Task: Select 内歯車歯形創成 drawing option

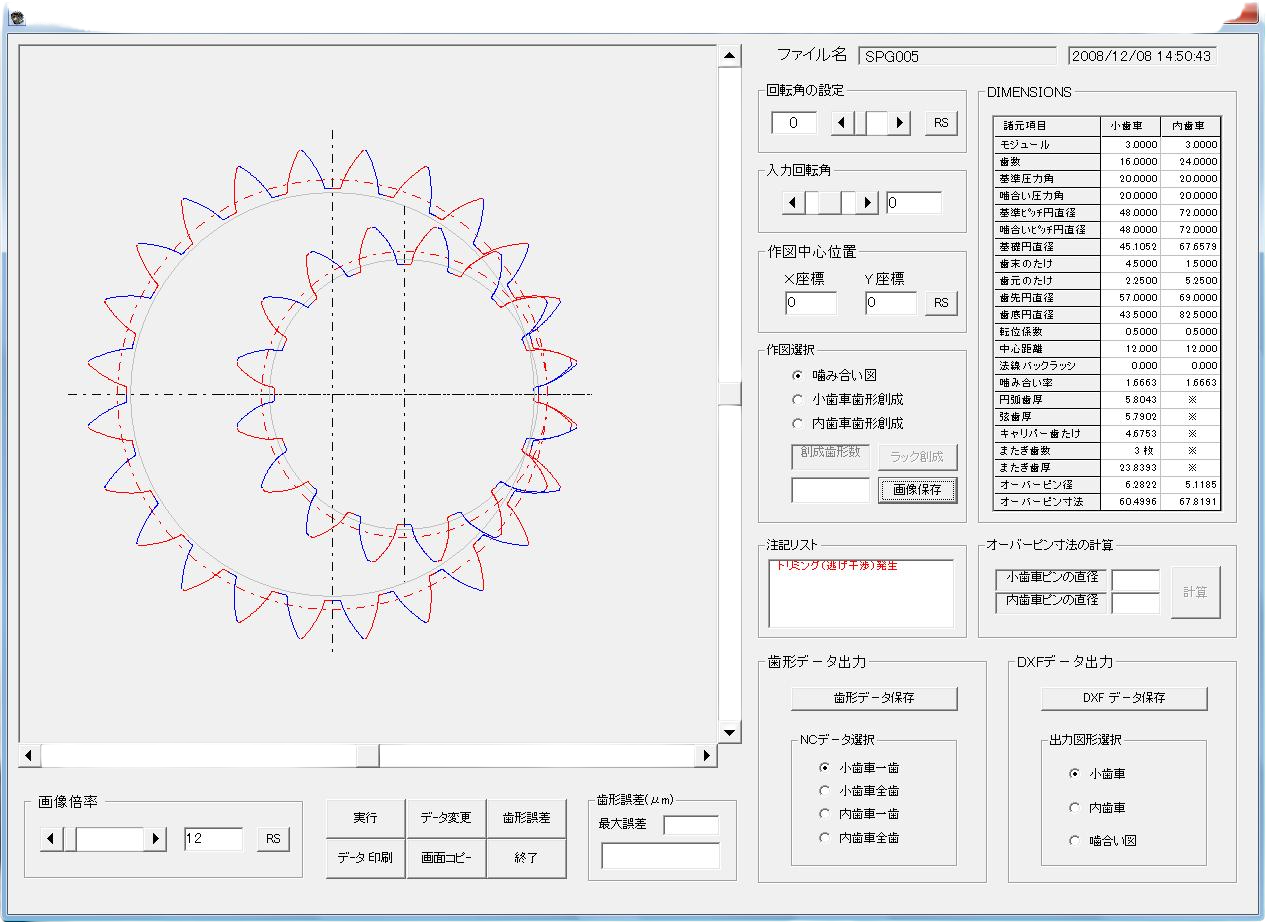Action: (x=797, y=423)
